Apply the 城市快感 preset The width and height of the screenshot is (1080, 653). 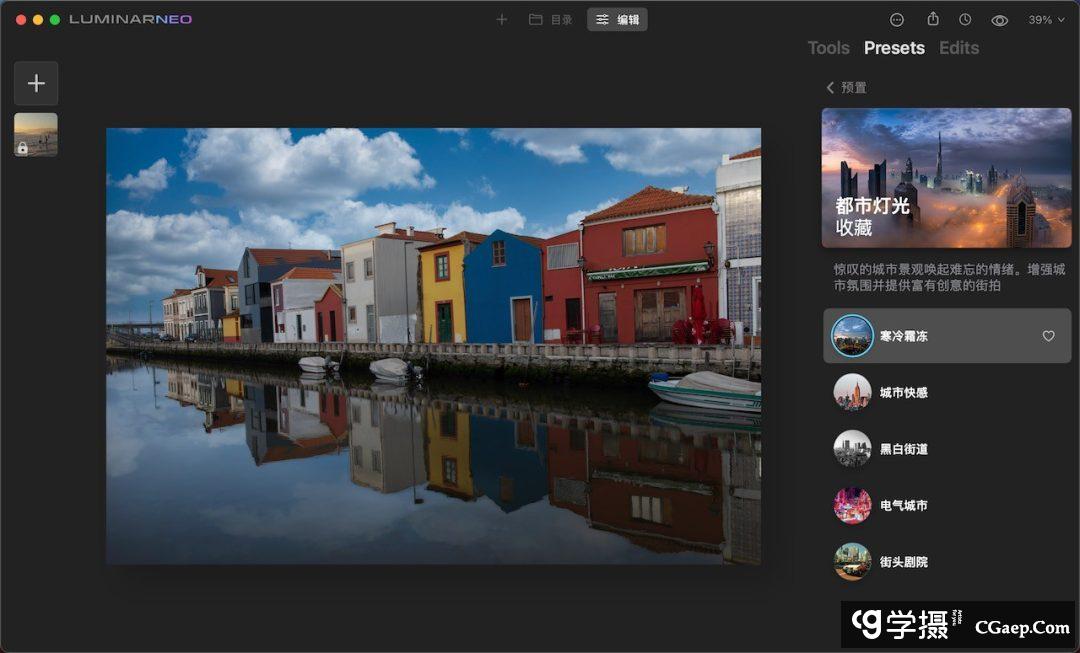pyautogui.click(x=903, y=393)
